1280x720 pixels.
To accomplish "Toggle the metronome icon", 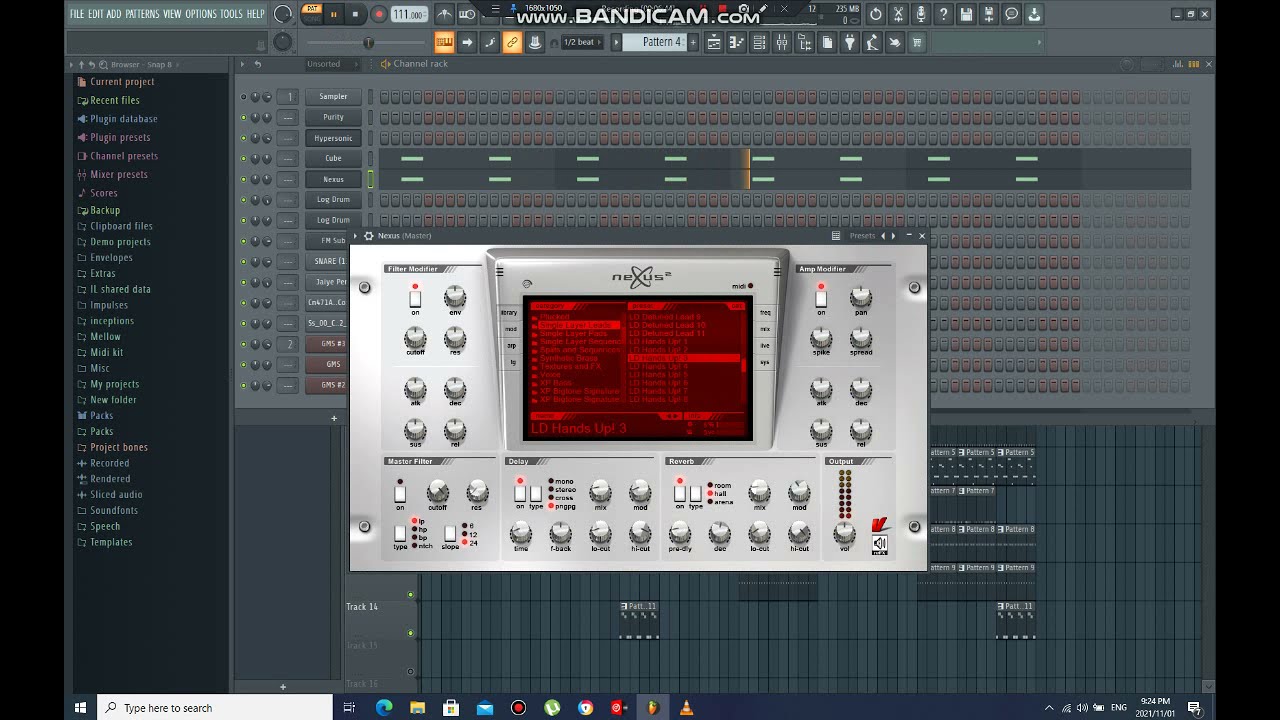I will pos(444,14).
